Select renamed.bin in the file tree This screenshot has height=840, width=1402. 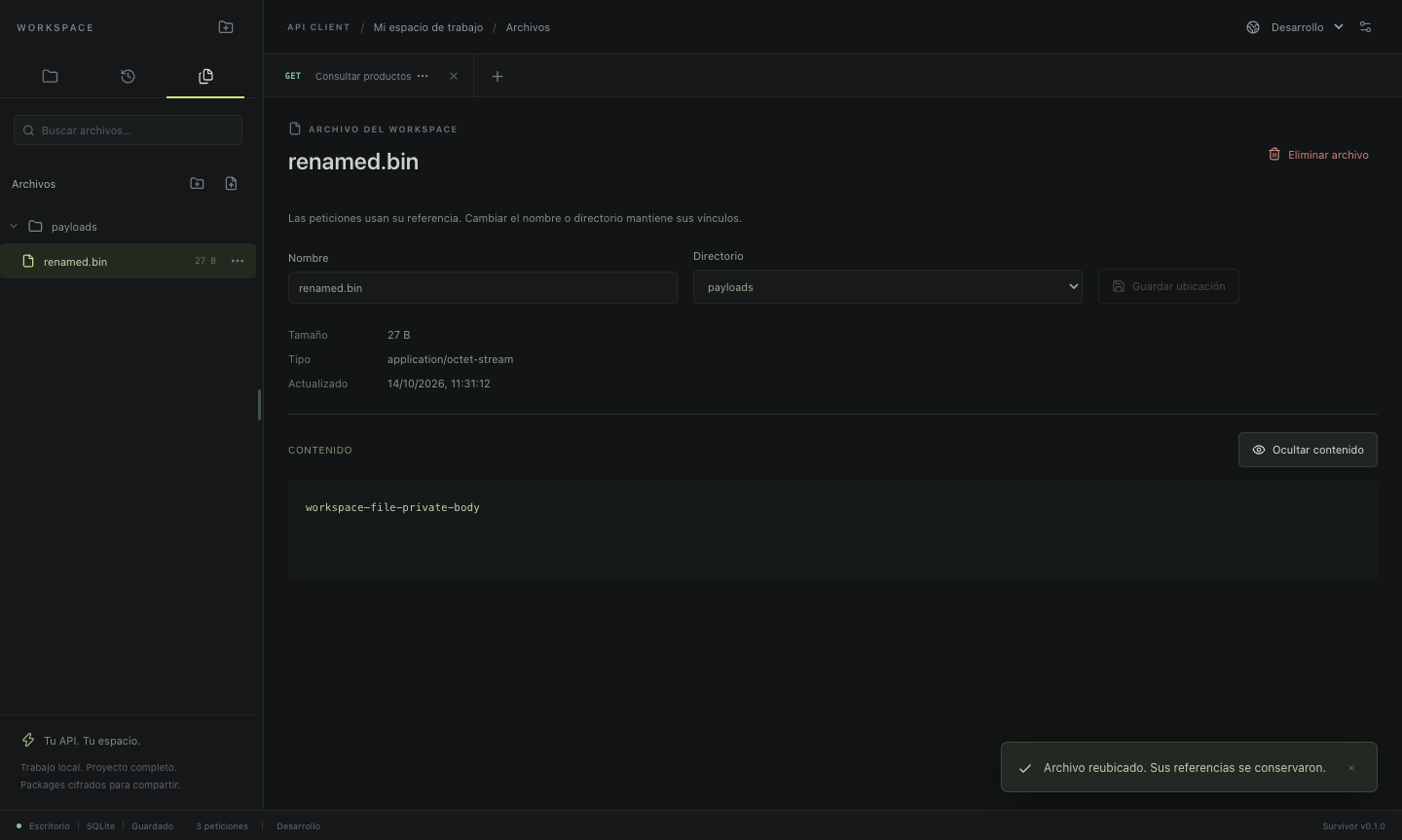point(128,261)
